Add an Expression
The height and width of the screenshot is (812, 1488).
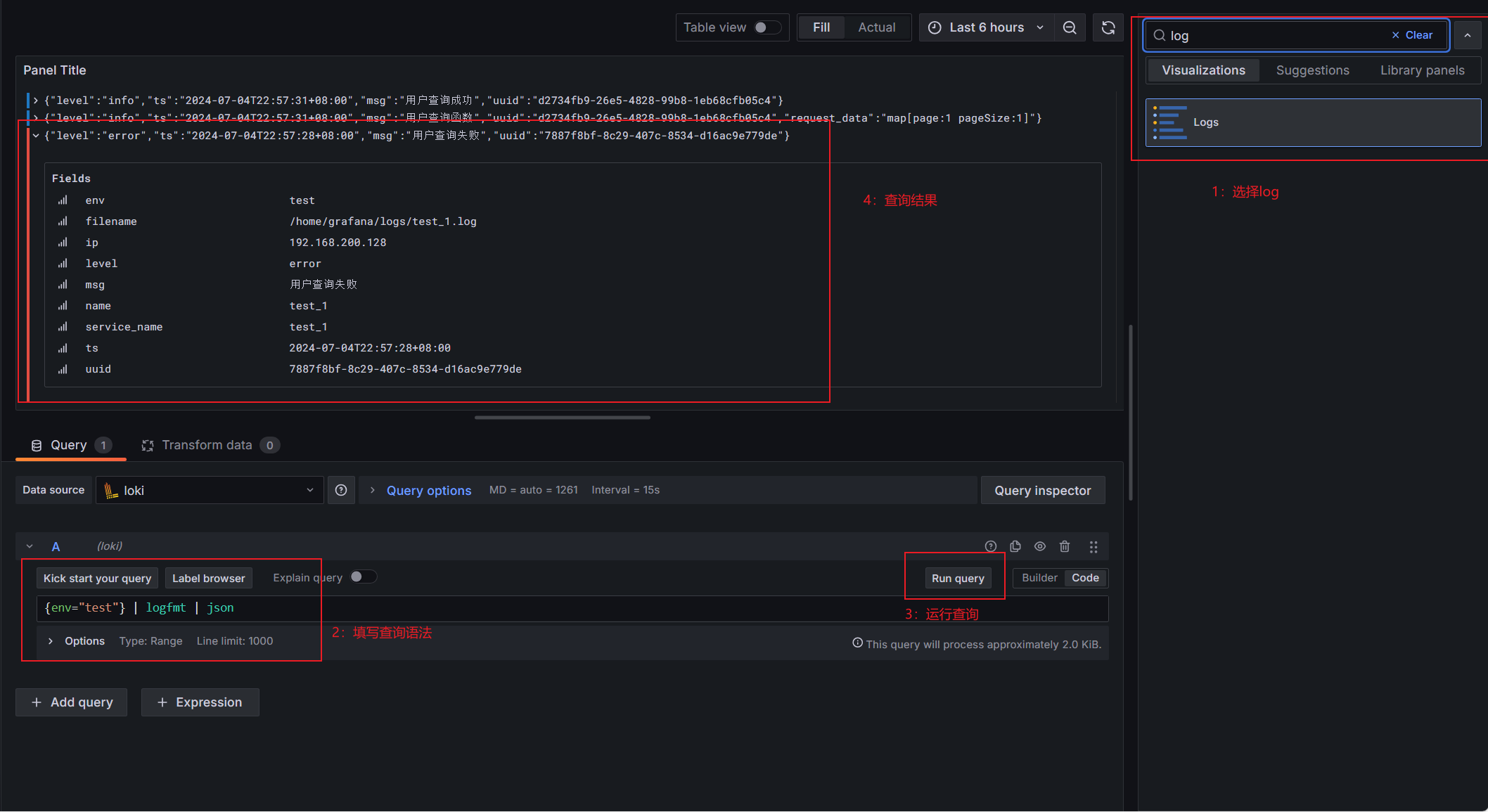coord(200,702)
